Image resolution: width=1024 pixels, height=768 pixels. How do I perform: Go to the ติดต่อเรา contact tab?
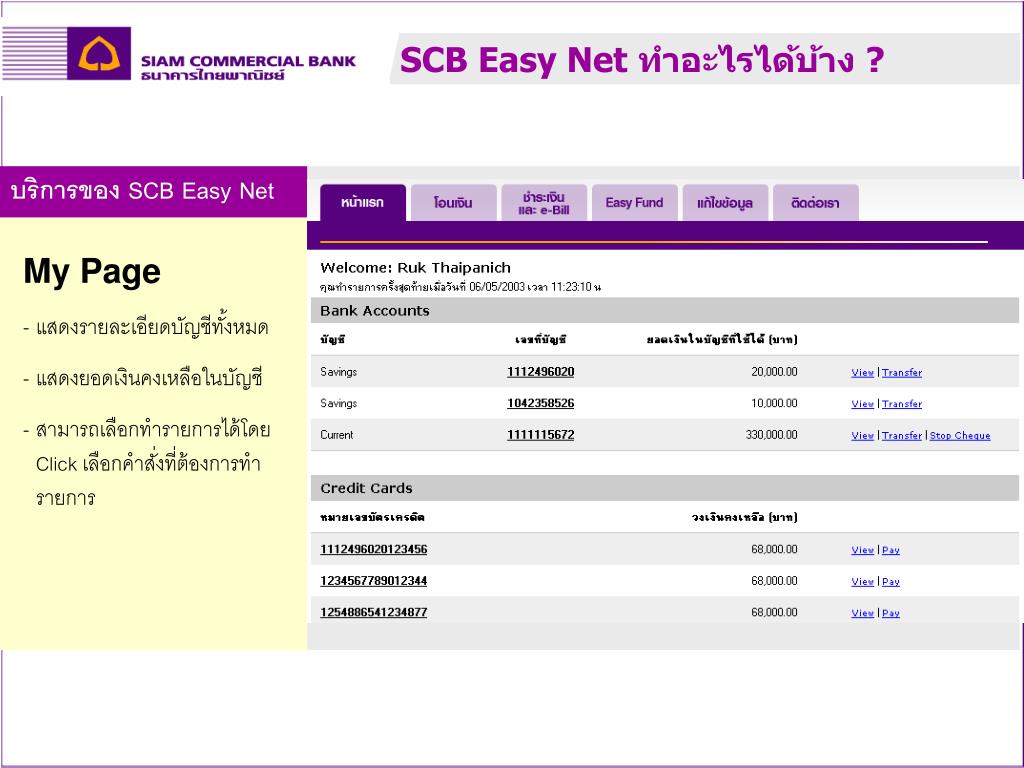[x=815, y=203]
